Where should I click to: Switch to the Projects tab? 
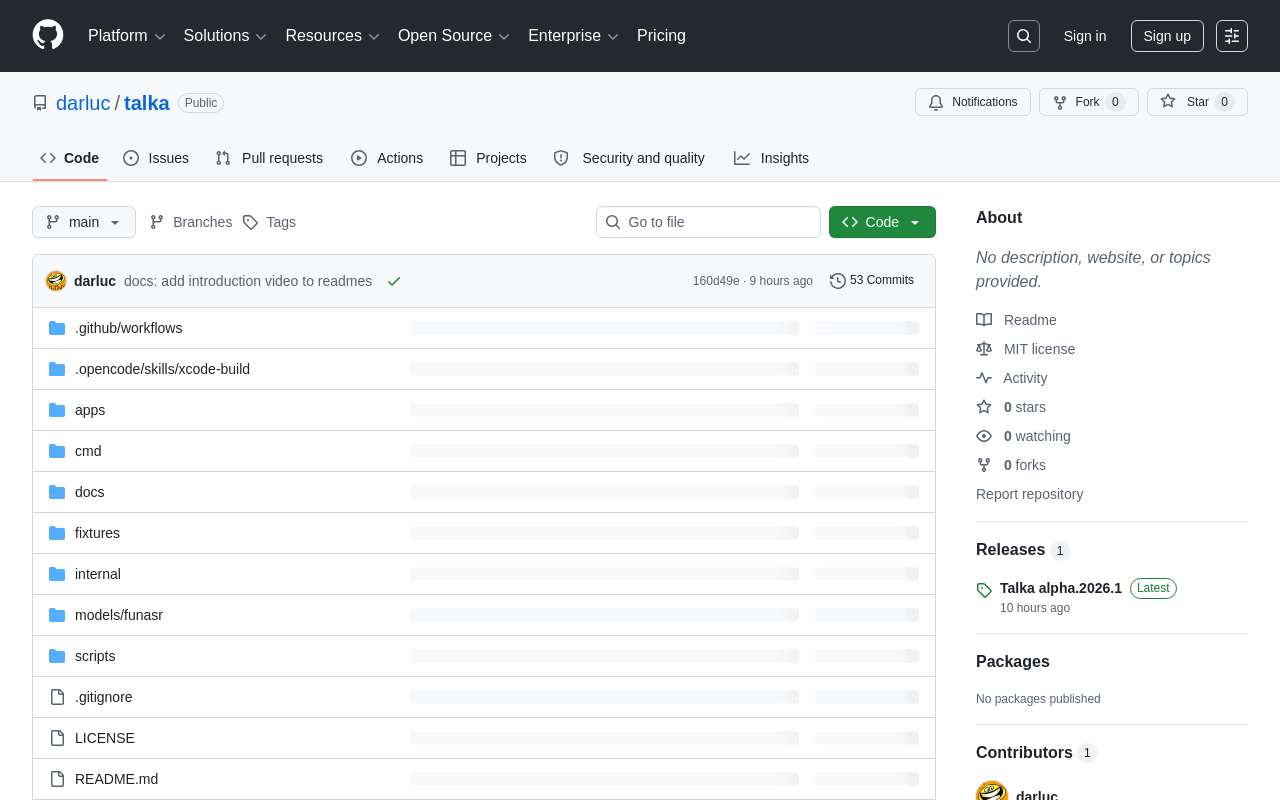click(488, 158)
